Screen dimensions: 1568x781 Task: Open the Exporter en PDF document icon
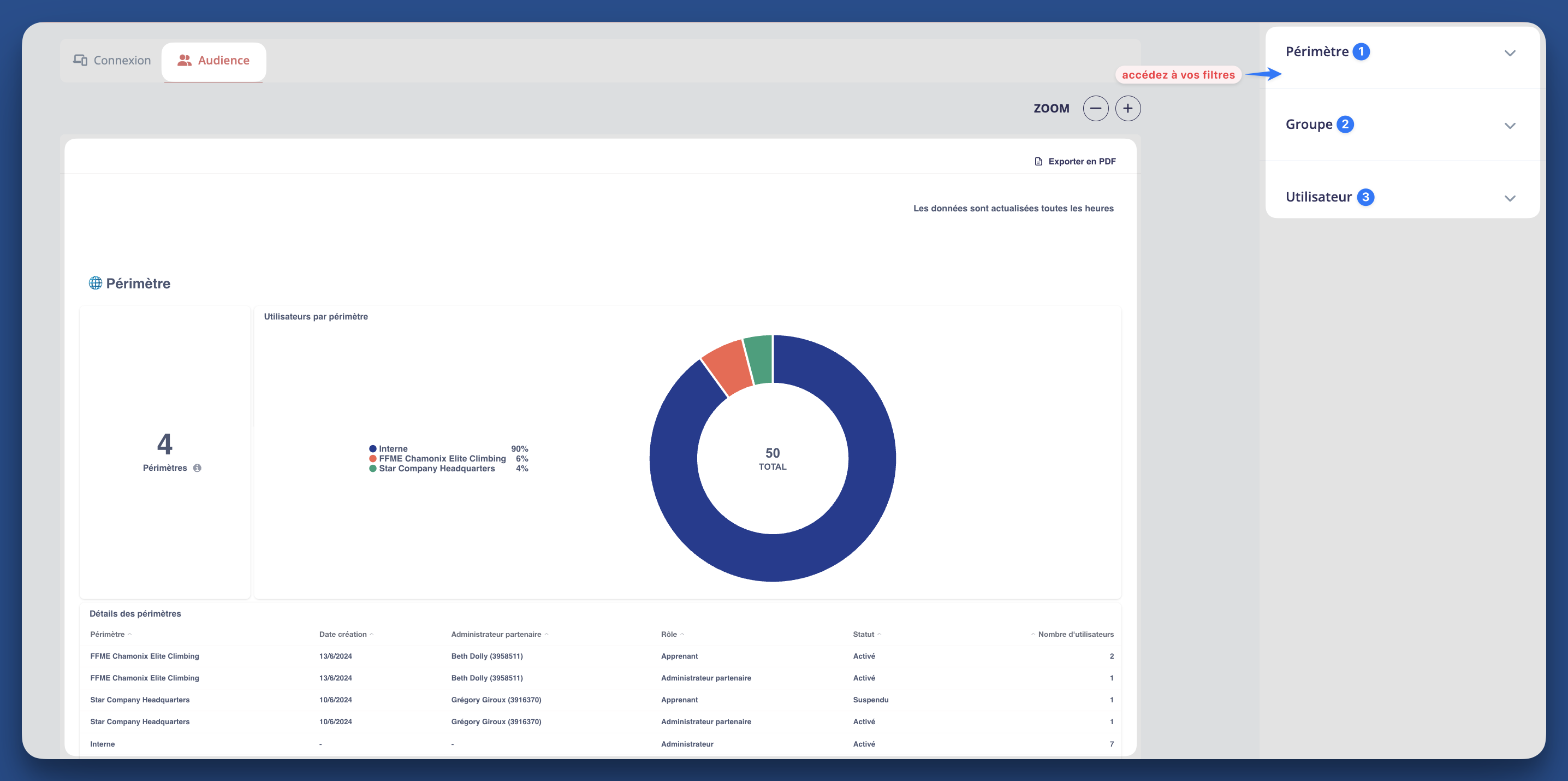(x=1037, y=161)
